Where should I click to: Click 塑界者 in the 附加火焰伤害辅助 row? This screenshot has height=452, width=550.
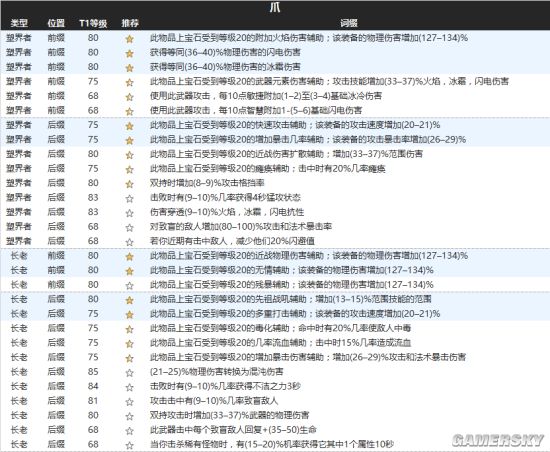coord(19,38)
